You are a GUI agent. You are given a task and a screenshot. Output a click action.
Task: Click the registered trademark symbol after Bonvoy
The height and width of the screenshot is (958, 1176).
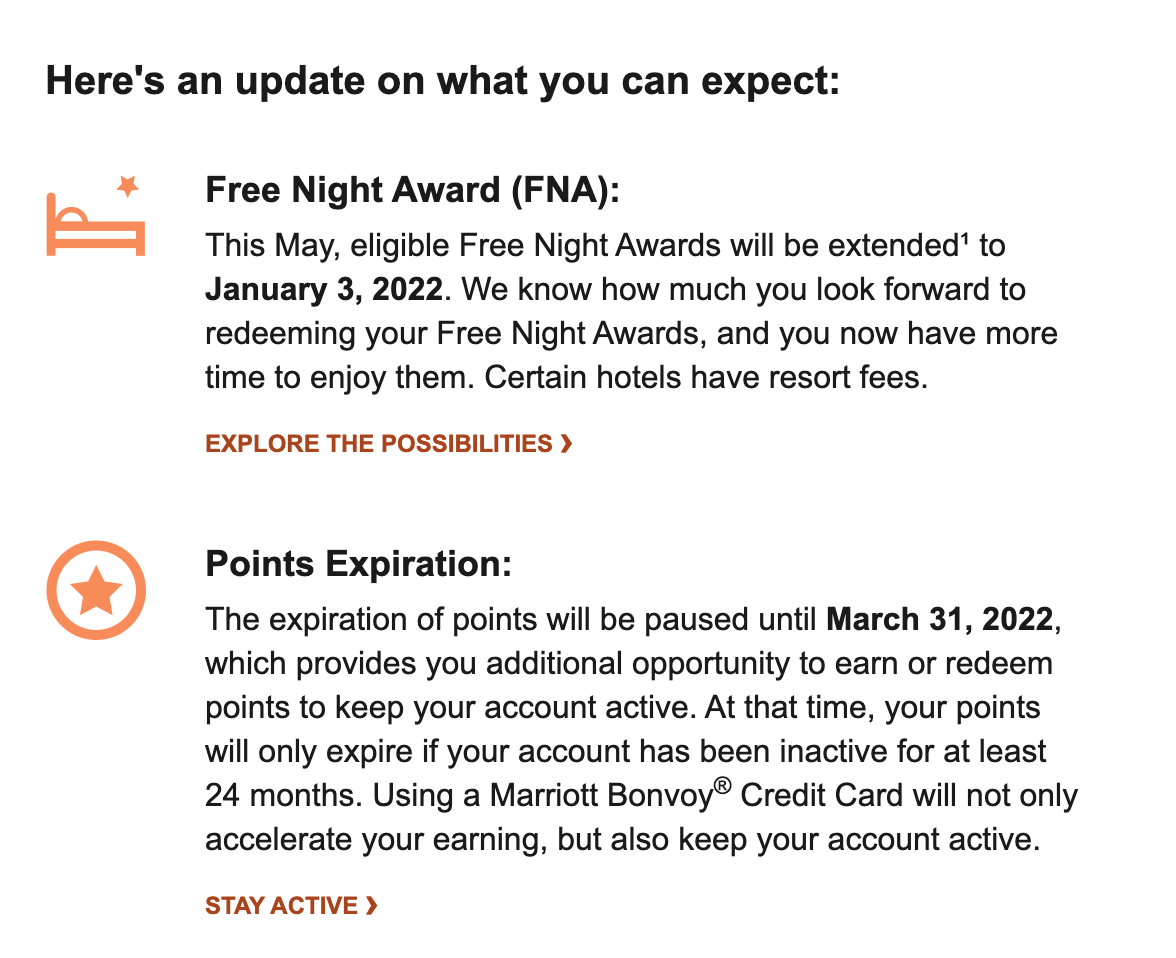pyautogui.click(x=722, y=786)
